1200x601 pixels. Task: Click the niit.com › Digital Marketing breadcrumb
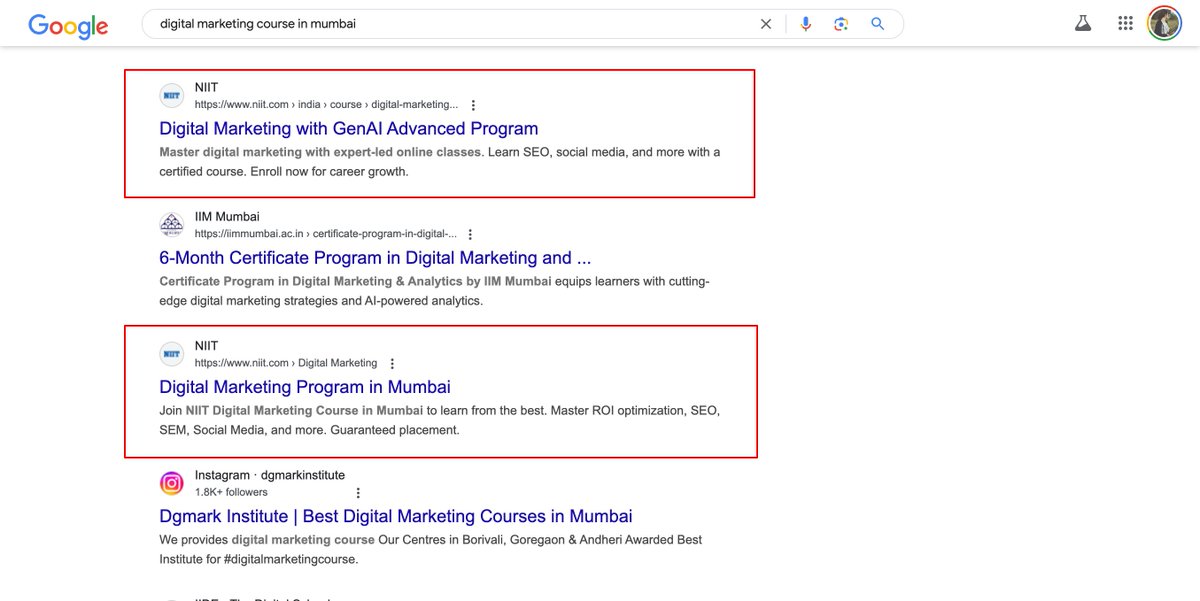pos(286,363)
